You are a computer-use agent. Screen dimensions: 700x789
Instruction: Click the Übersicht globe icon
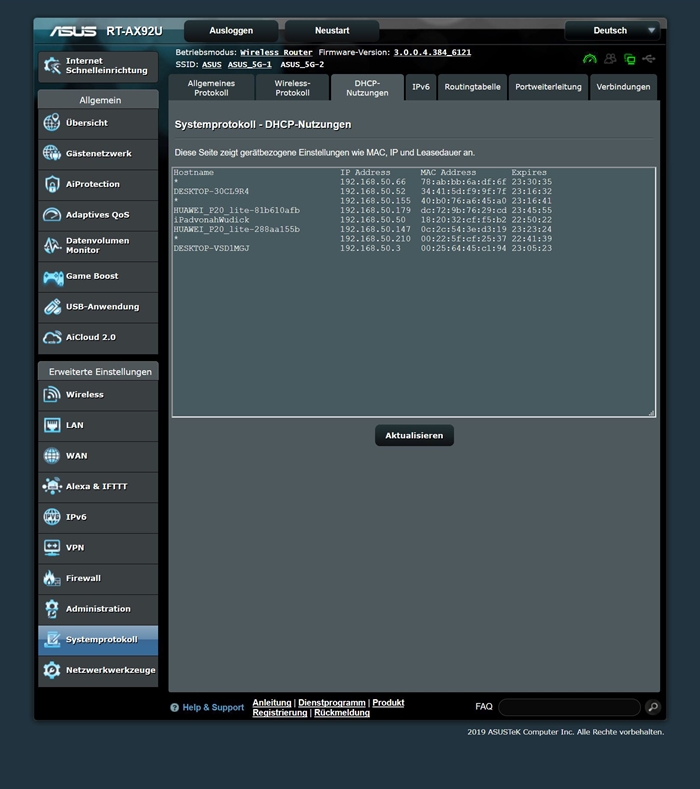[x=52, y=122]
